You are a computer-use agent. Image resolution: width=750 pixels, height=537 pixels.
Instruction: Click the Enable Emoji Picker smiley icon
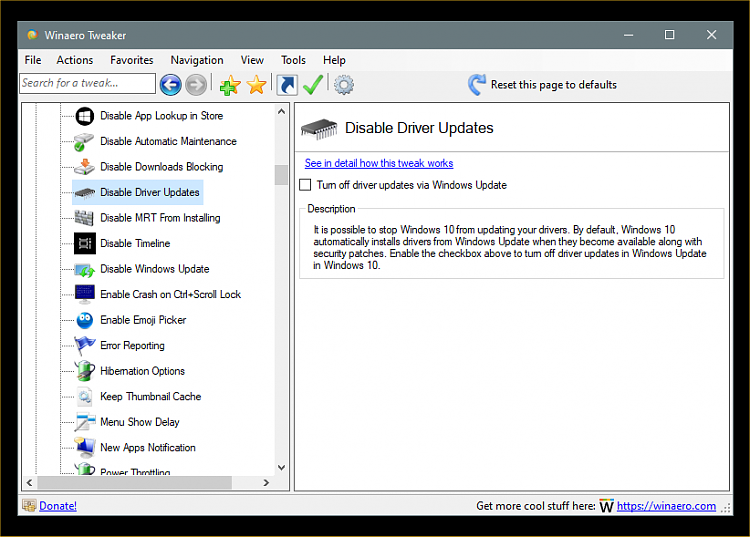tap(85, 320)
